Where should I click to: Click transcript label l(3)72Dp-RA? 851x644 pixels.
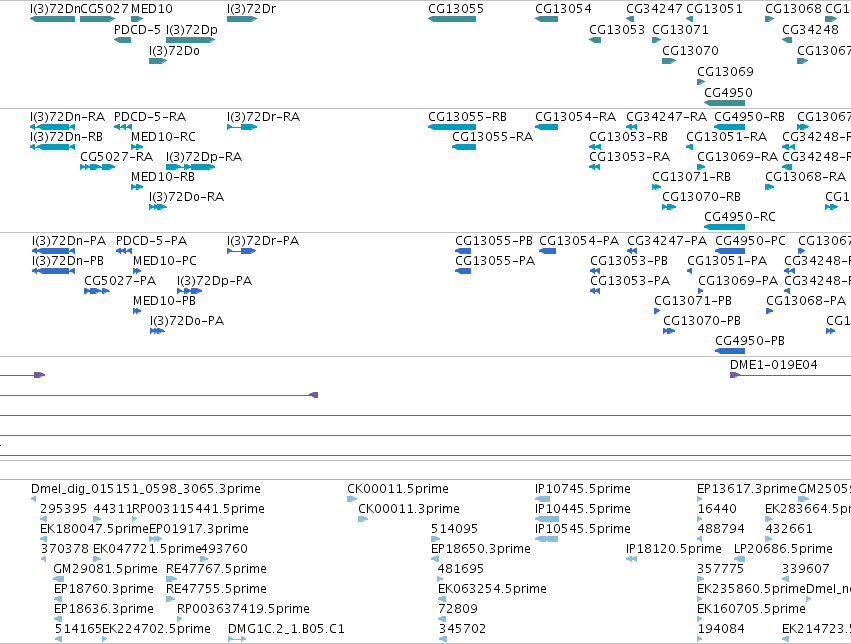pos(204,157)
